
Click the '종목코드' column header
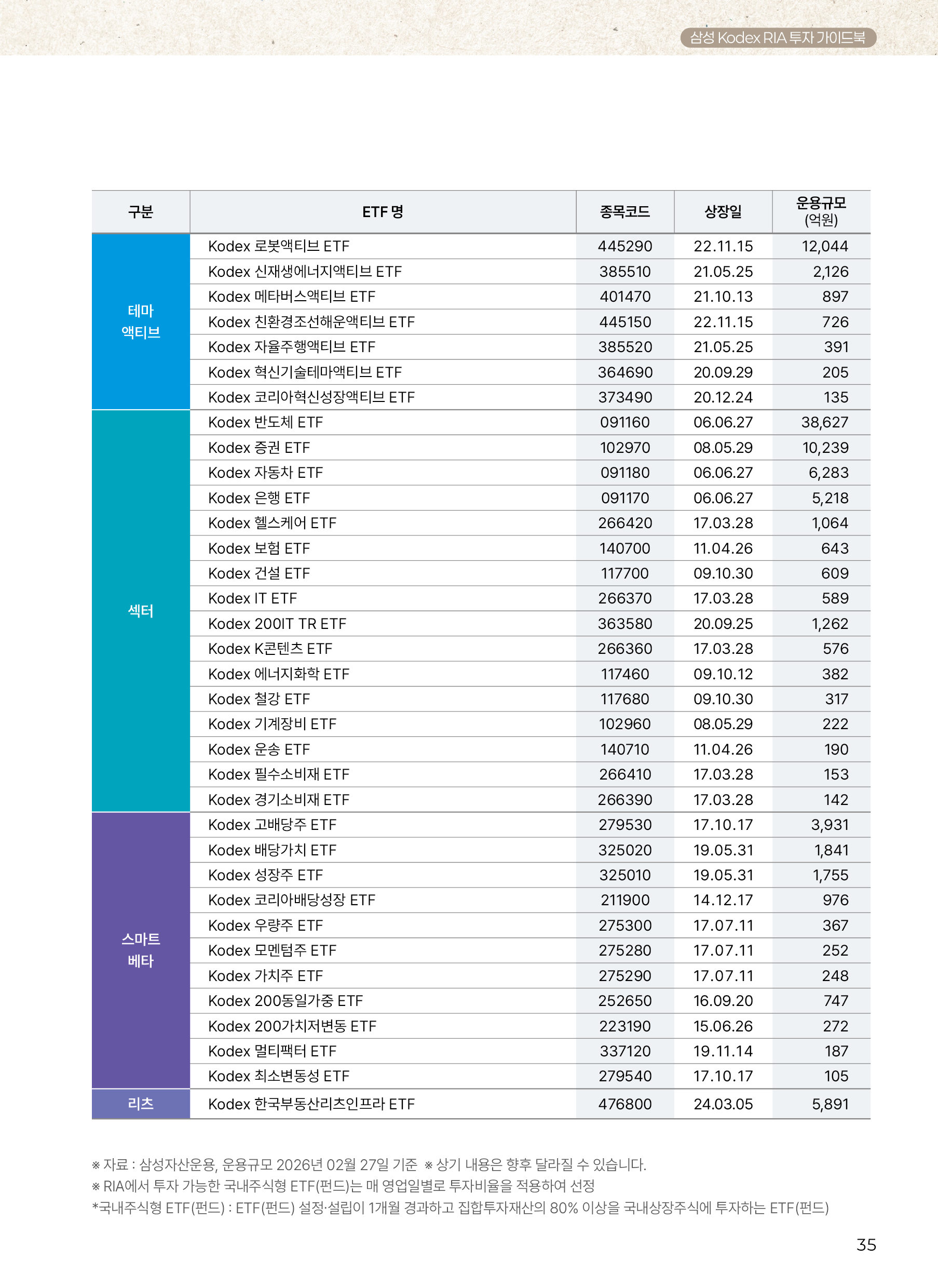click(624, 212)
